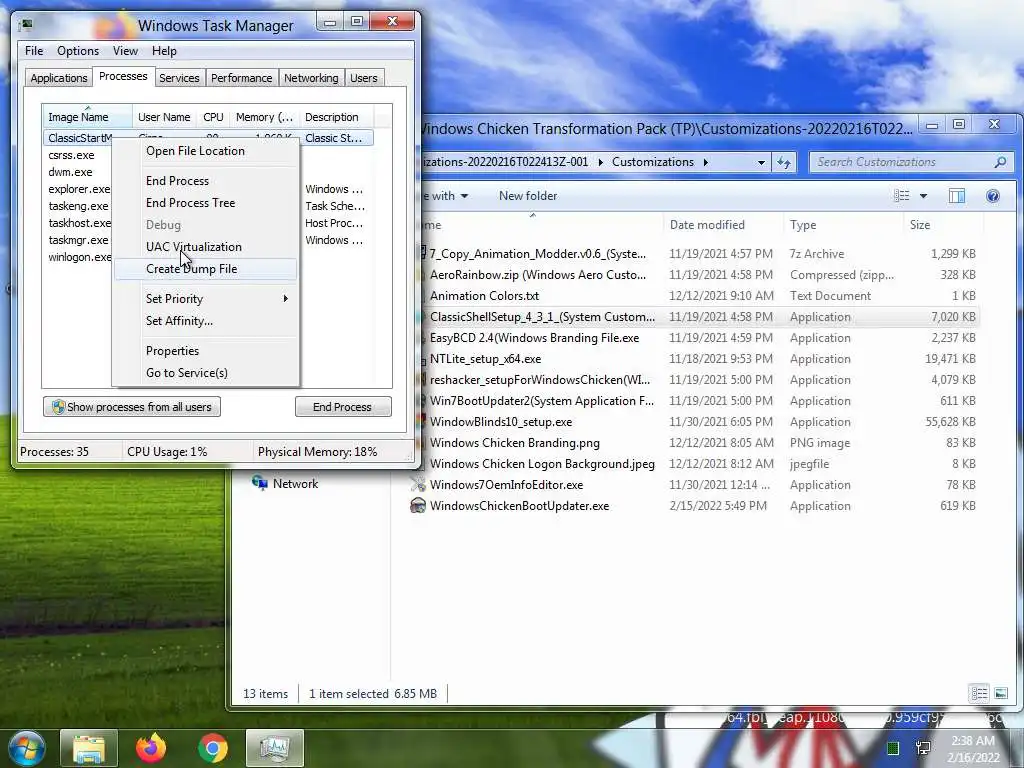Open view options dropdown arrow in Explorer
1024x768 pixels.
923,196
